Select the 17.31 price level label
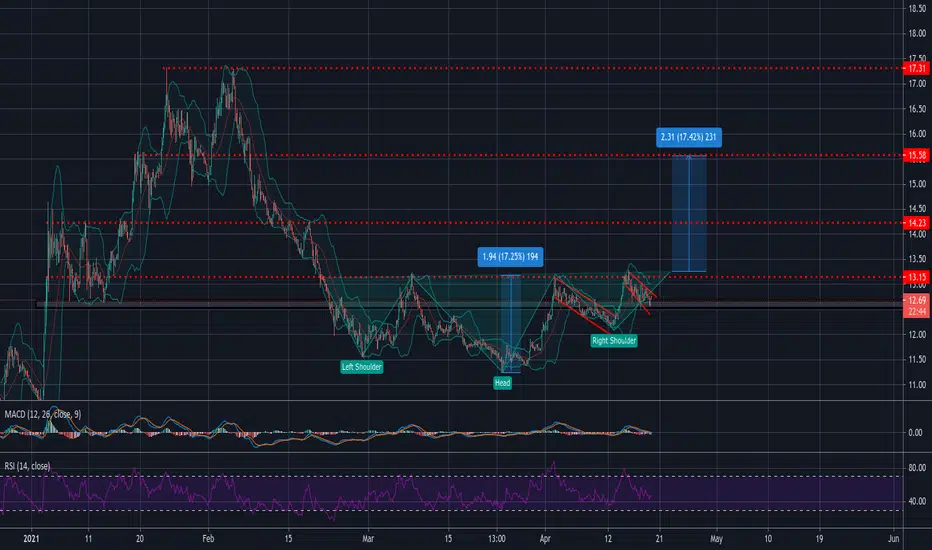Viewport: 932px width, 550px height. pos(915,68)
